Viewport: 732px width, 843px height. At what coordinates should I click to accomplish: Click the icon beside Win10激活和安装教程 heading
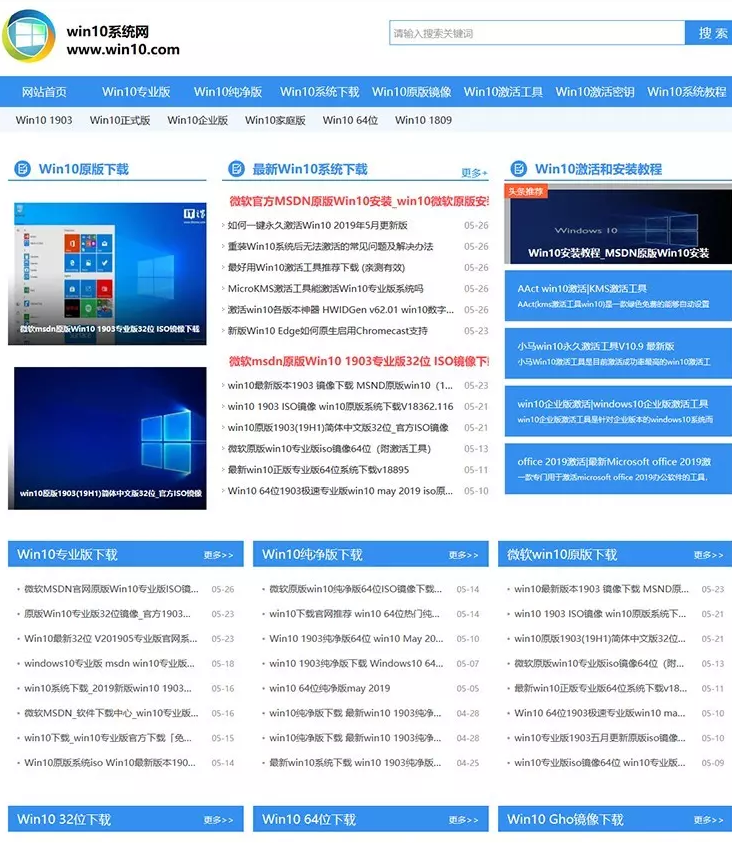point(518,169)
